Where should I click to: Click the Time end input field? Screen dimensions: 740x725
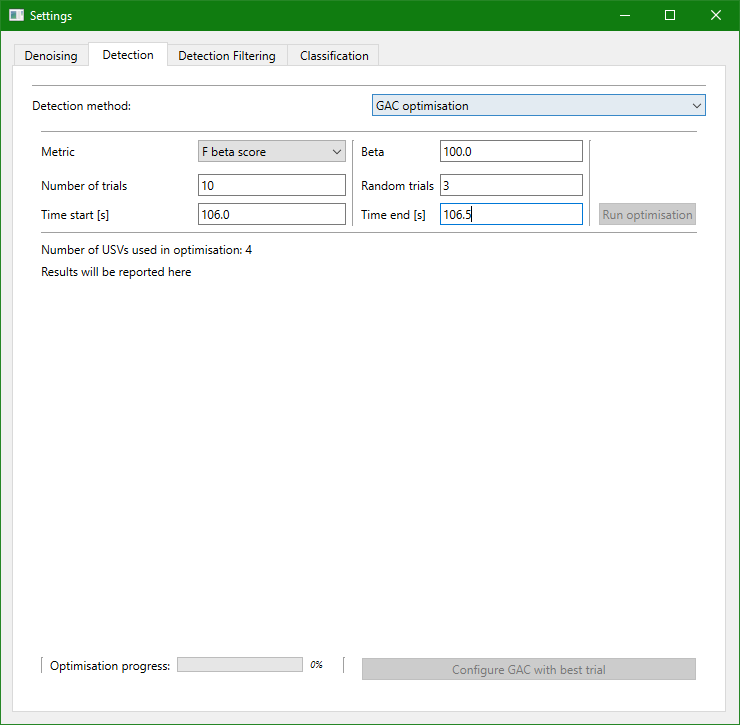click(x=511, y=214)
